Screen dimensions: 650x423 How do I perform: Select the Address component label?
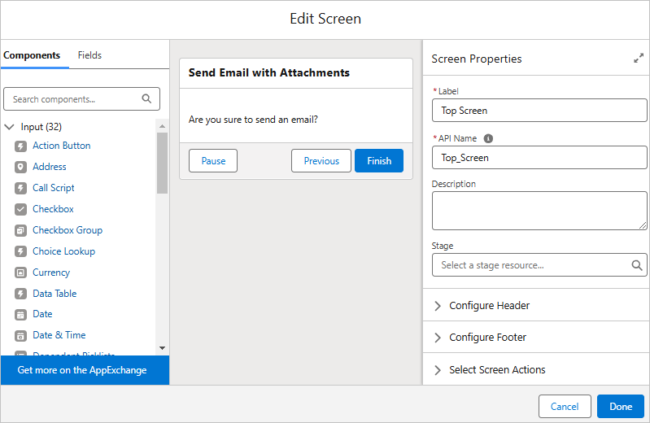(49, 167)
